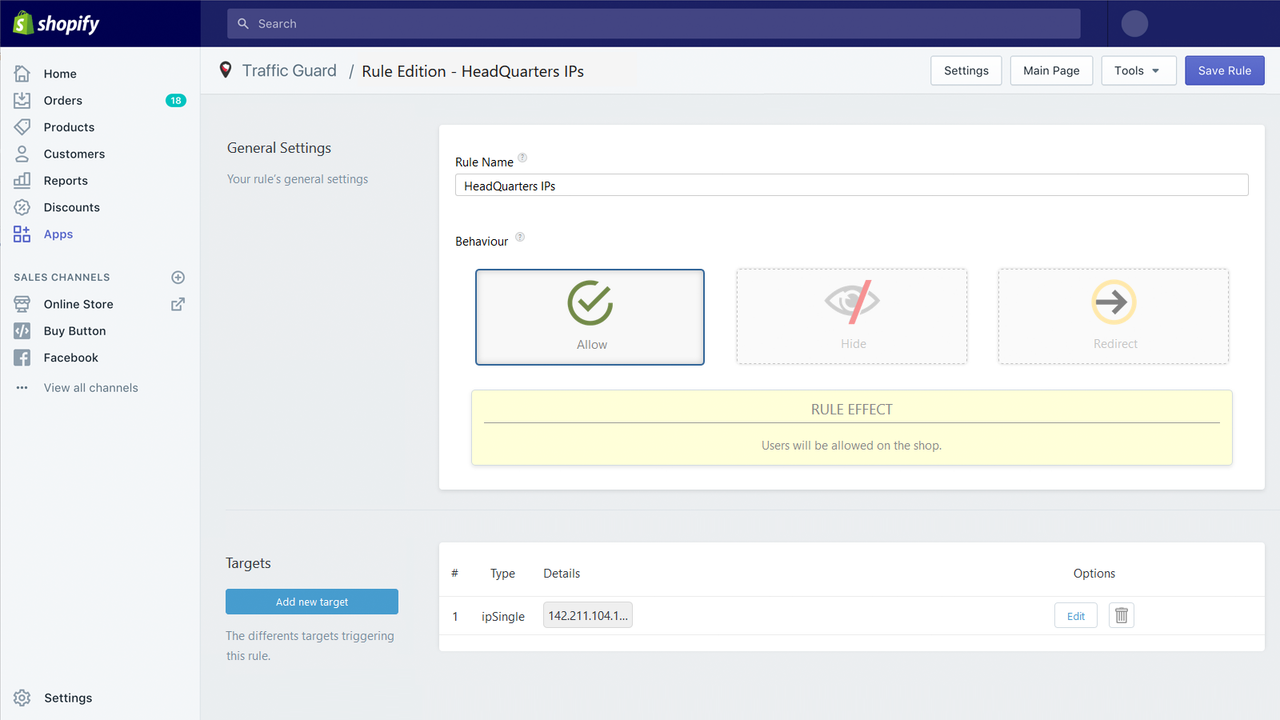Go to the Main Page tab
1280x720 pixels.
coord(1051,70)
